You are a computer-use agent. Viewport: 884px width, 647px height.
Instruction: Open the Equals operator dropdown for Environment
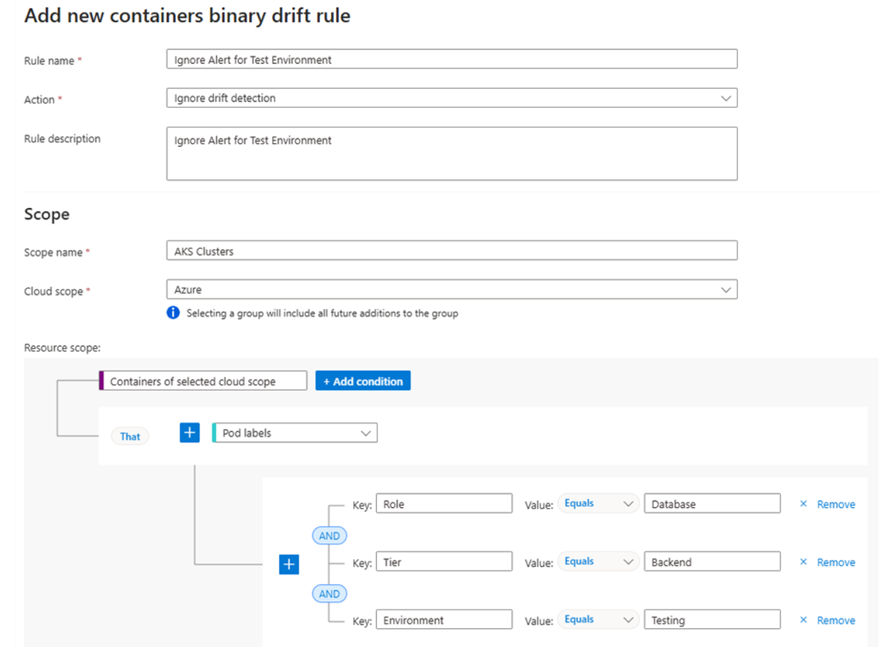[598, 619]
